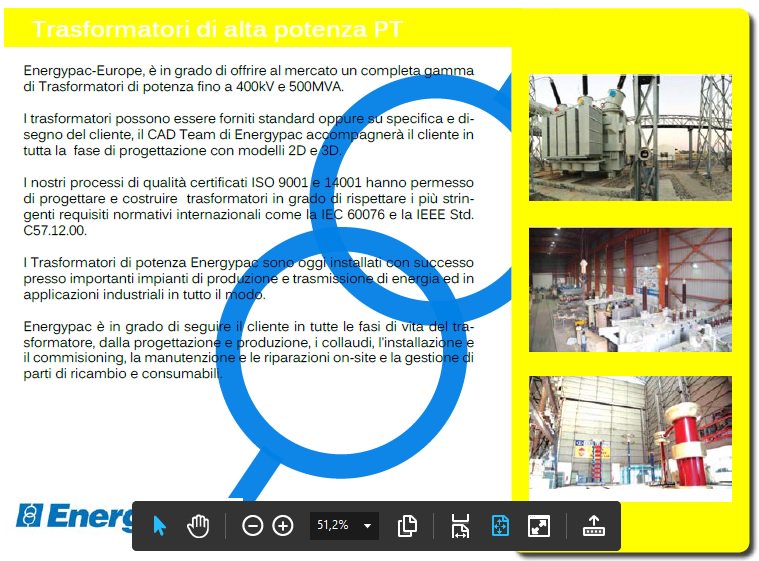Dock the floating toolbar with the upload icon
Screen dimensions: 759x561
(x=593, y=526)
